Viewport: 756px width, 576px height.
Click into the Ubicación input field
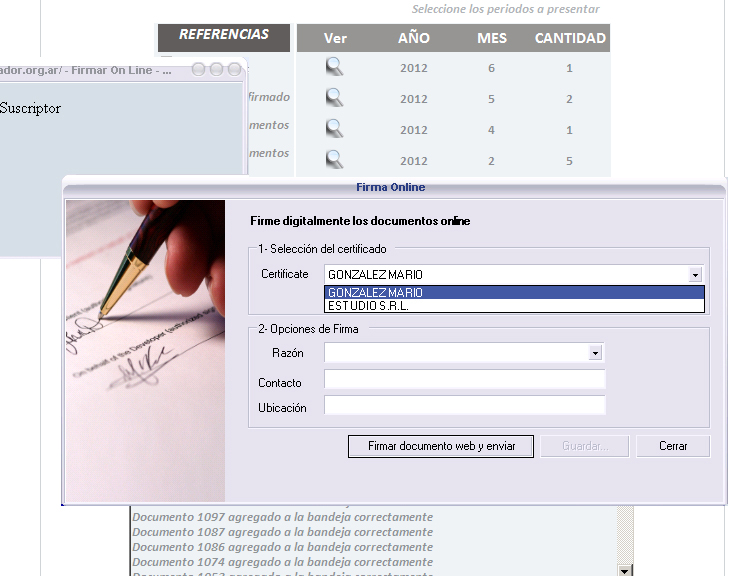(464, 405)
